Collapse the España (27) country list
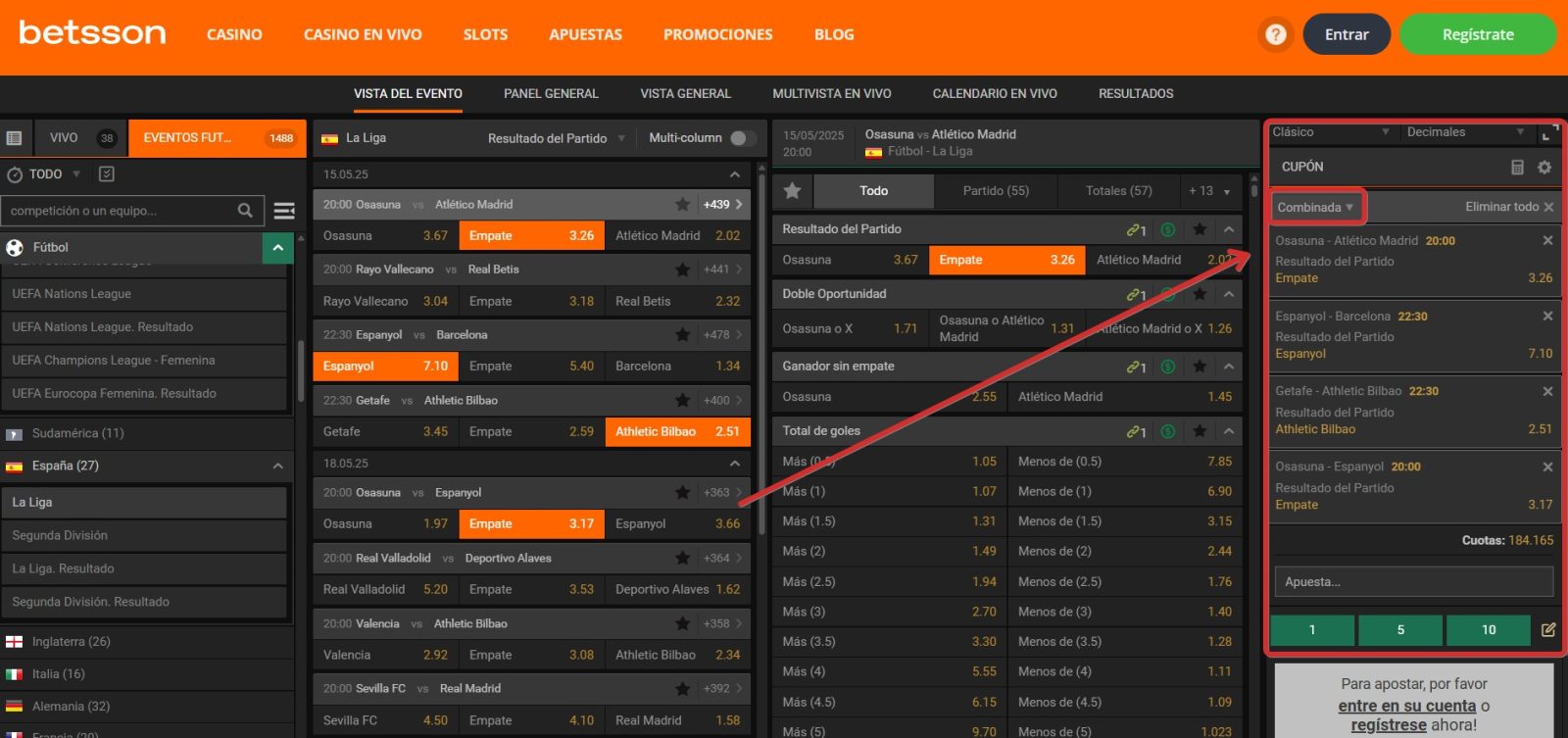 [278, 467]
